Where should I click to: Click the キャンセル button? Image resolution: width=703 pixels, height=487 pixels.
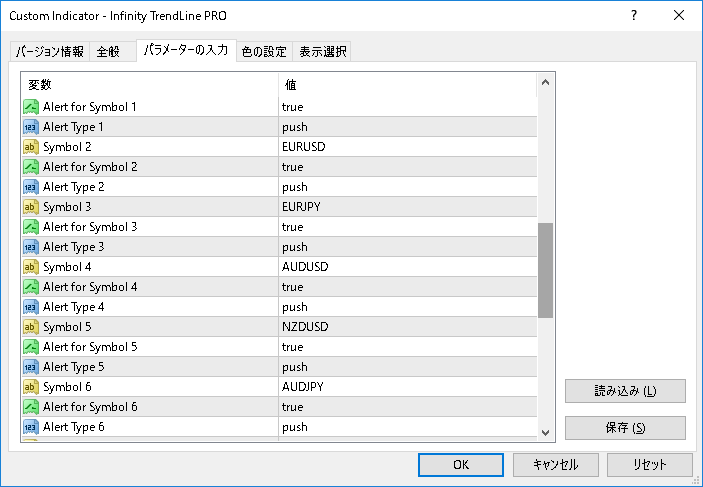coord(555,465)
